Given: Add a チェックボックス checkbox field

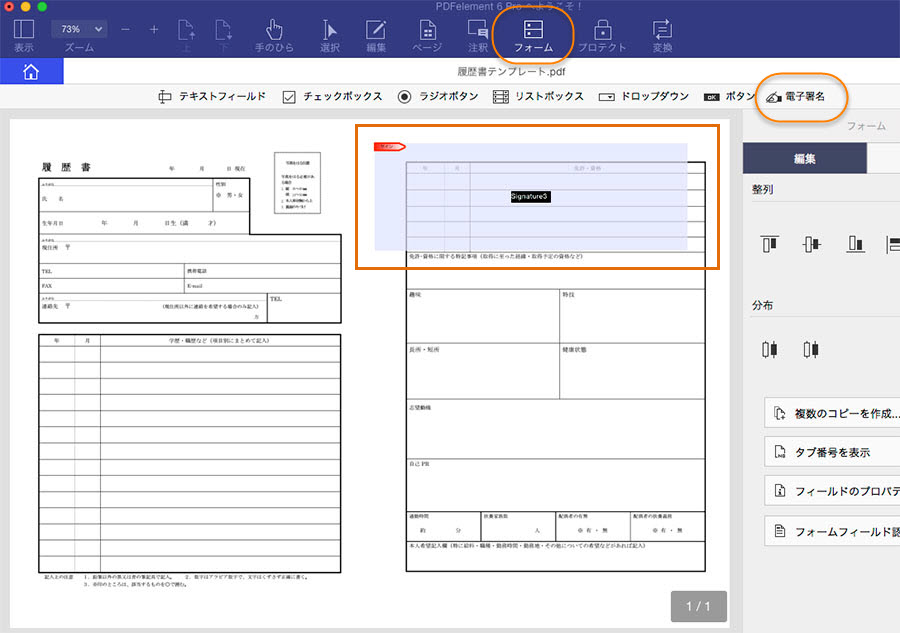Looking at the screenshot, I should coord(332,96).
